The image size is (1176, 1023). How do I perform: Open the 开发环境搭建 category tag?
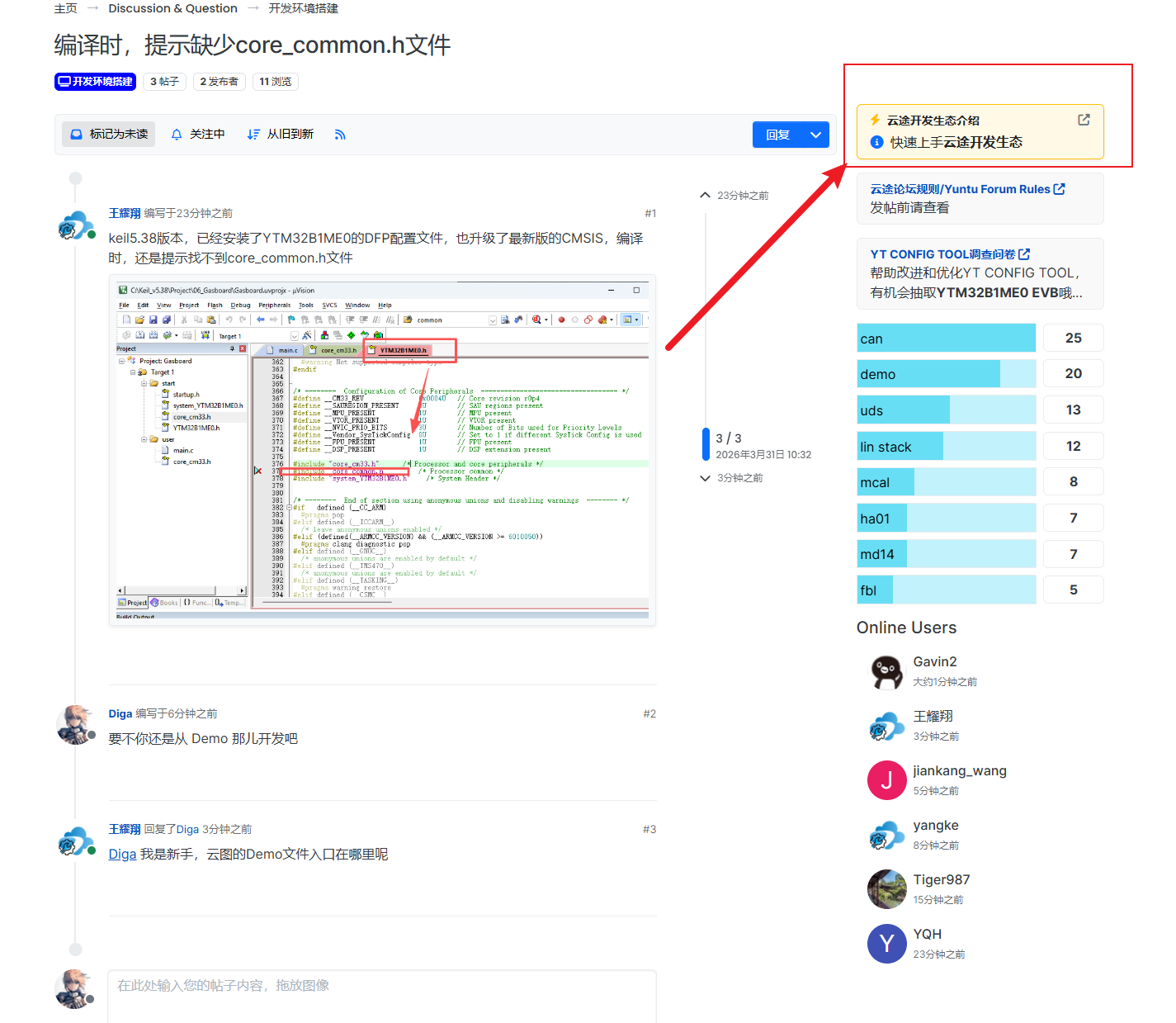click(x=95, y=82)
